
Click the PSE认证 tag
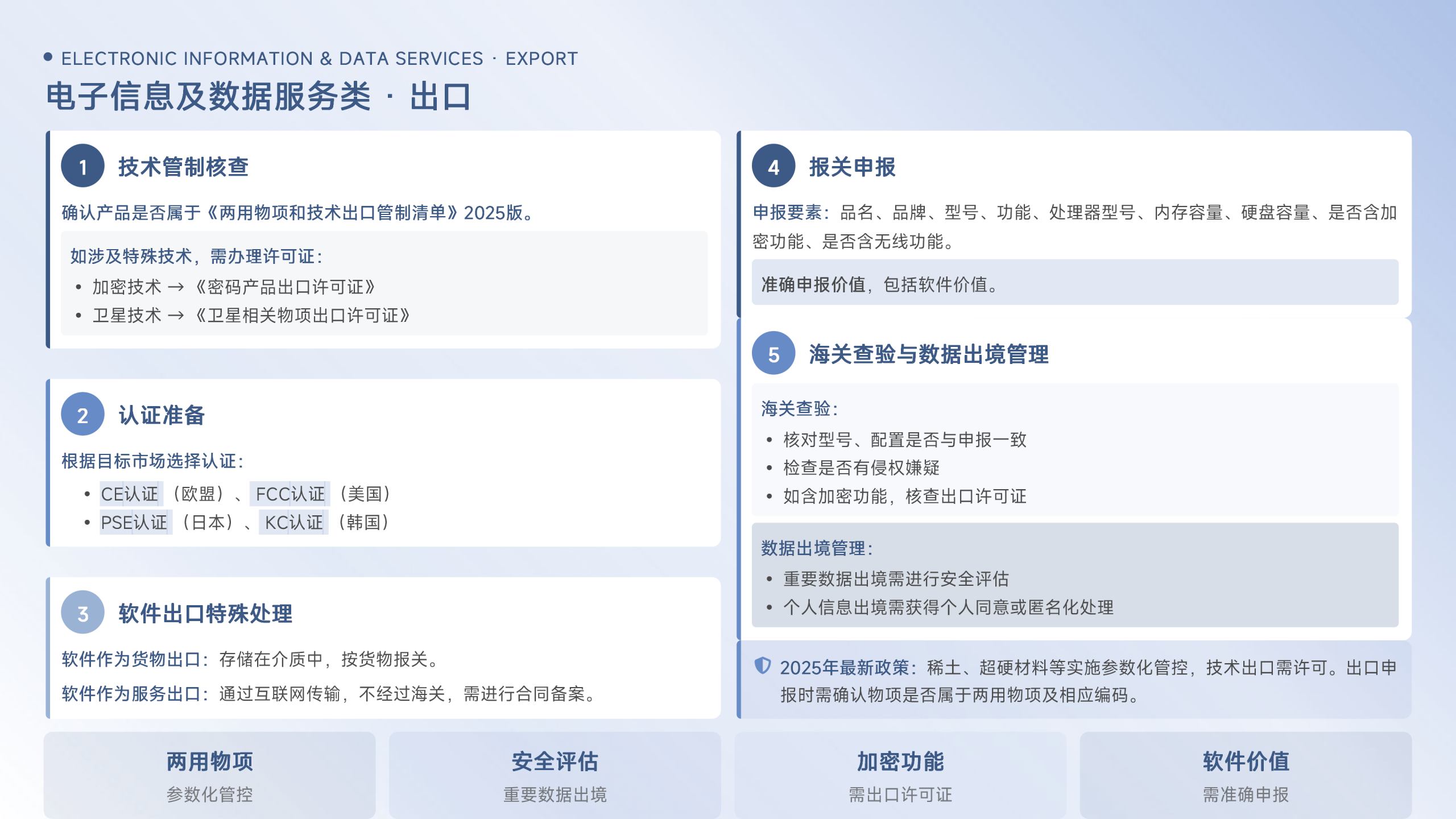[x=135, y=522]
